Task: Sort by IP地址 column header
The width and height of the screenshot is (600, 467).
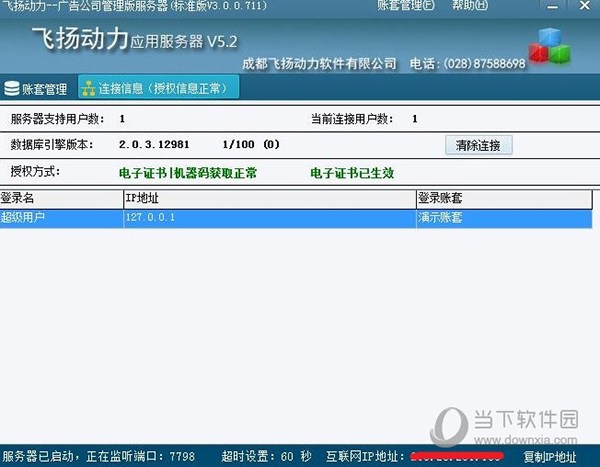Action: click(x=270, y=199)
